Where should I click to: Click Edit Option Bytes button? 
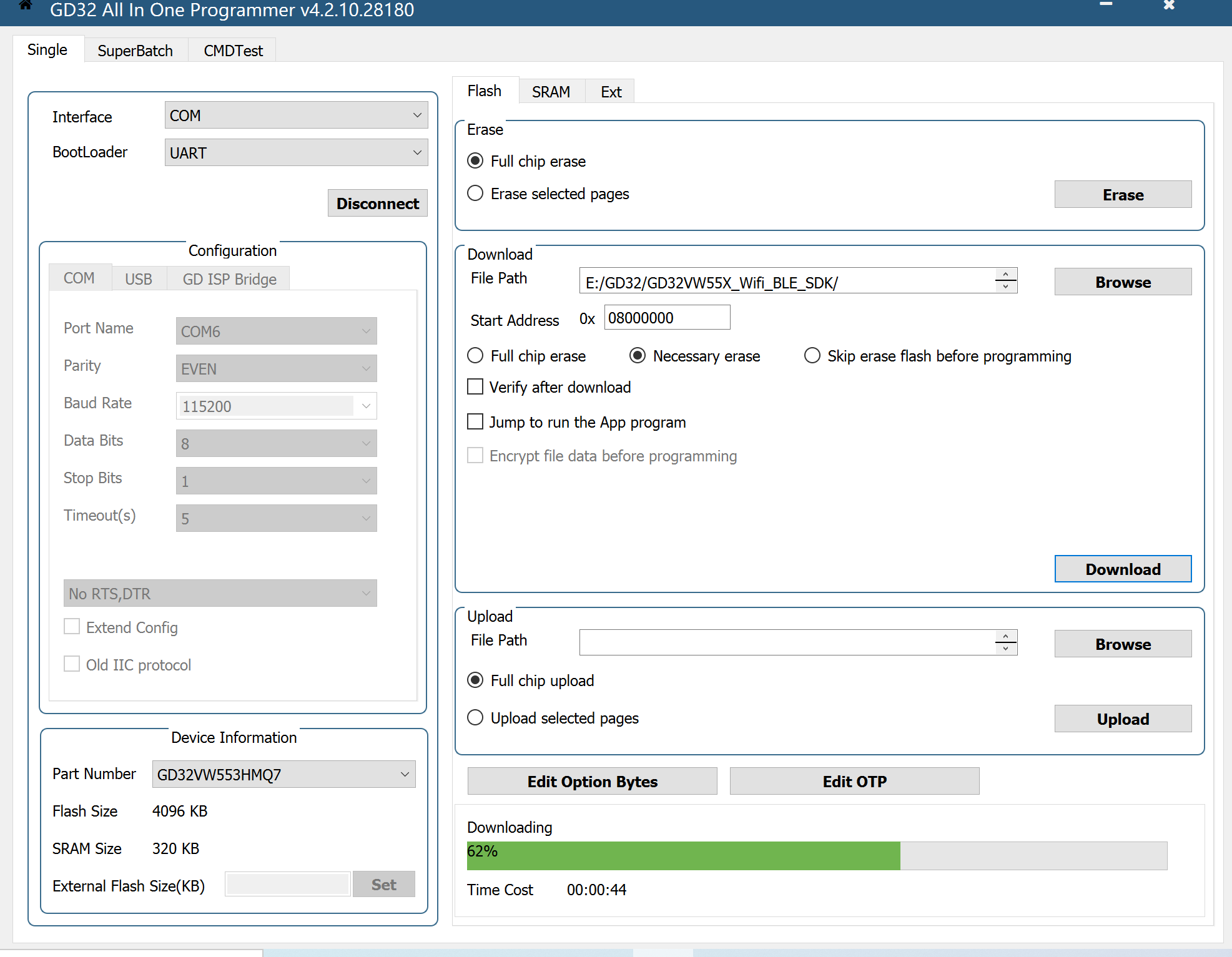[x=592, y=781]
